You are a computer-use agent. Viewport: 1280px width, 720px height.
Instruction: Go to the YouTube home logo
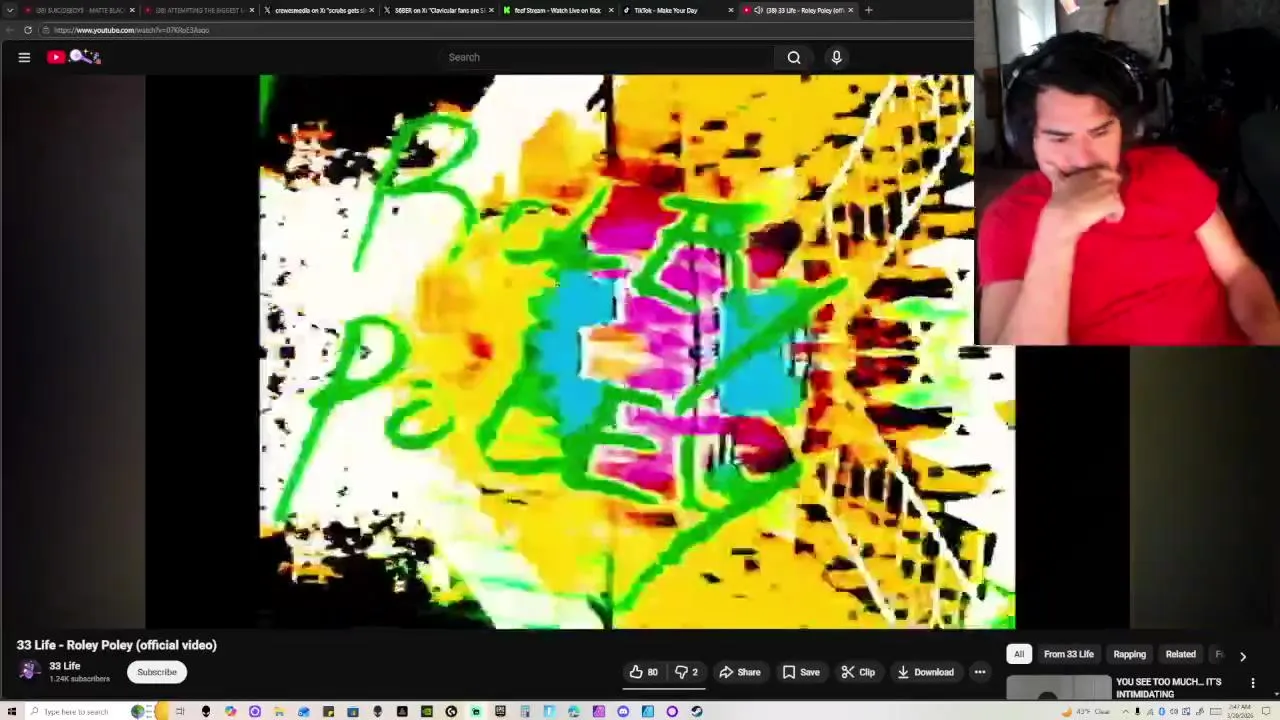click(x=72, y=57)
